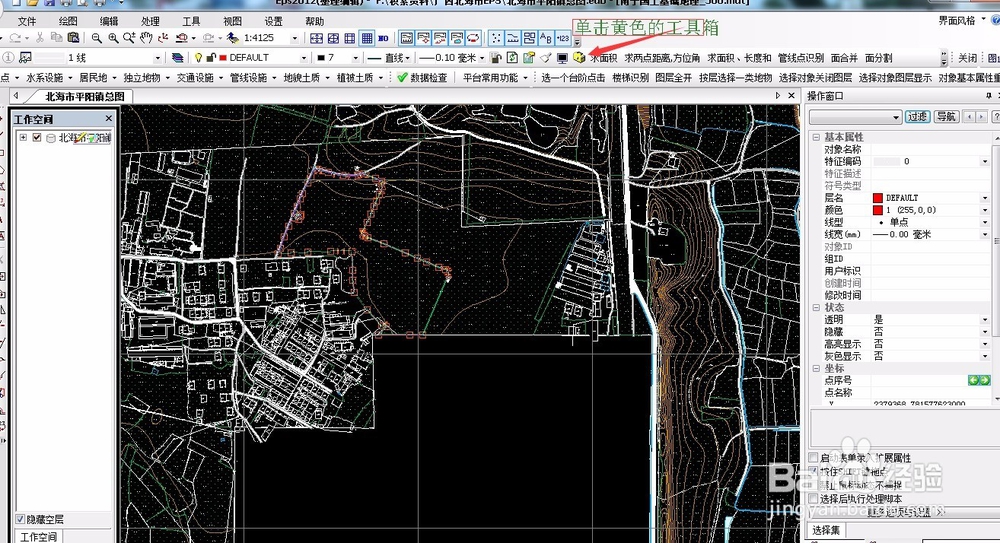The width and height of the screenshot is (1000, 543).
Task: Click the green arrows point number icon
Action: (x=978, y=380)
